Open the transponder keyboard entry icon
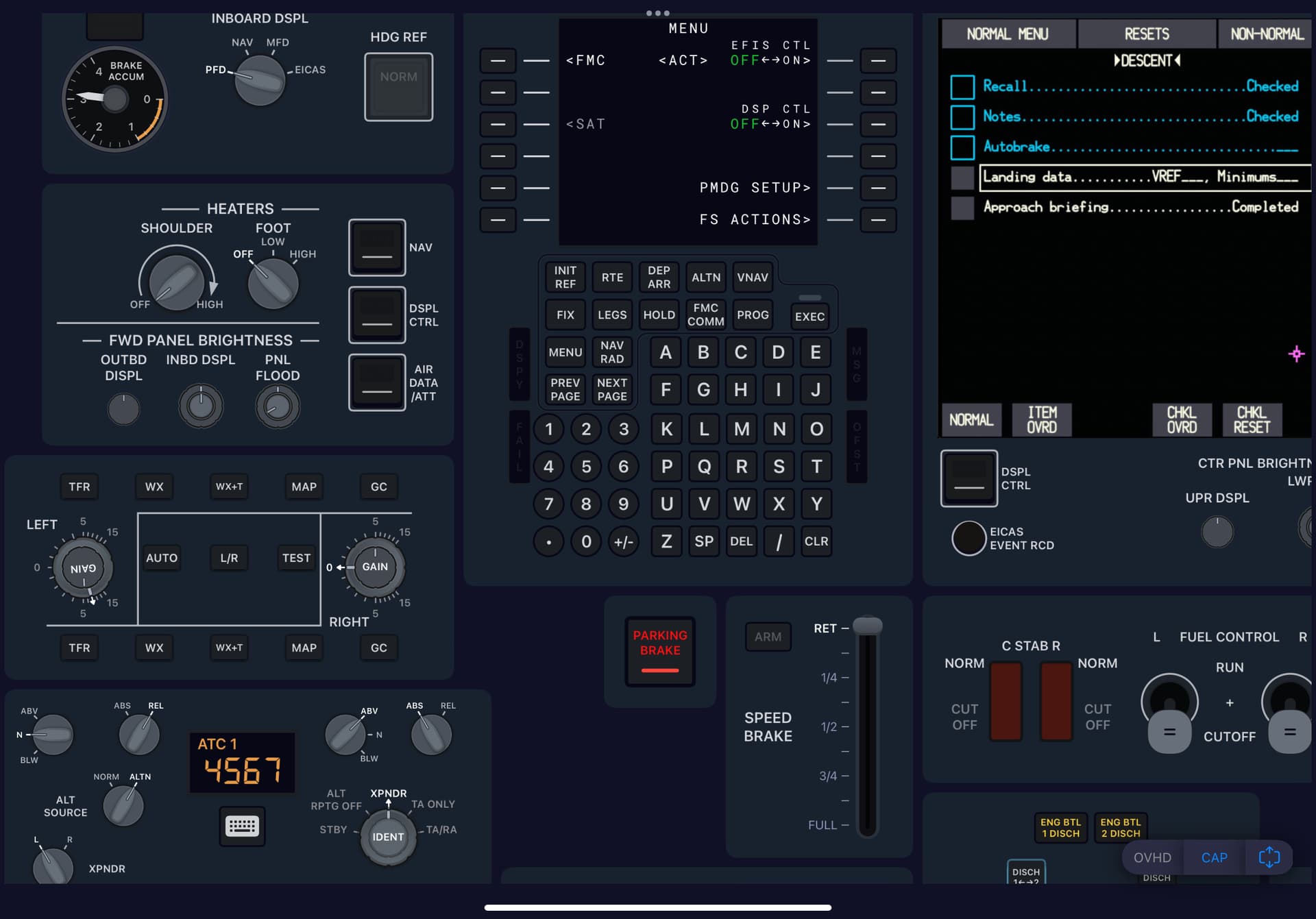The width and height of the screenshot is (1316, 919). (242, 826)
